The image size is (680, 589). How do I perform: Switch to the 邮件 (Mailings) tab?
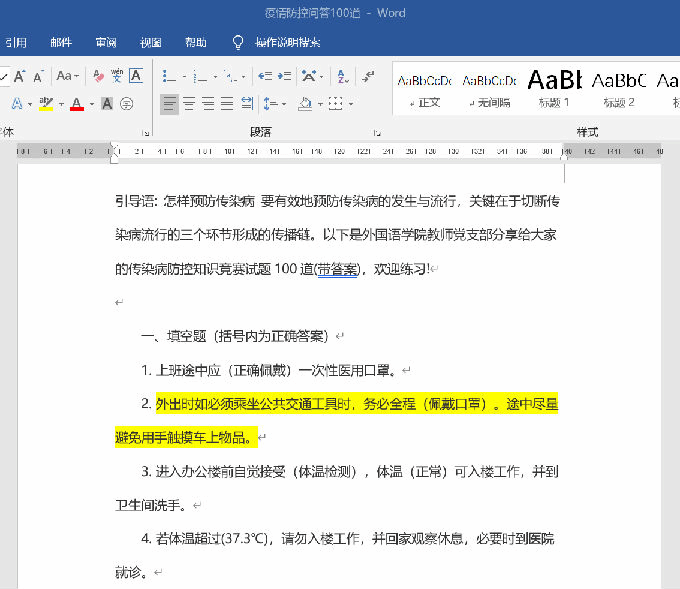[x=61, y=42]
